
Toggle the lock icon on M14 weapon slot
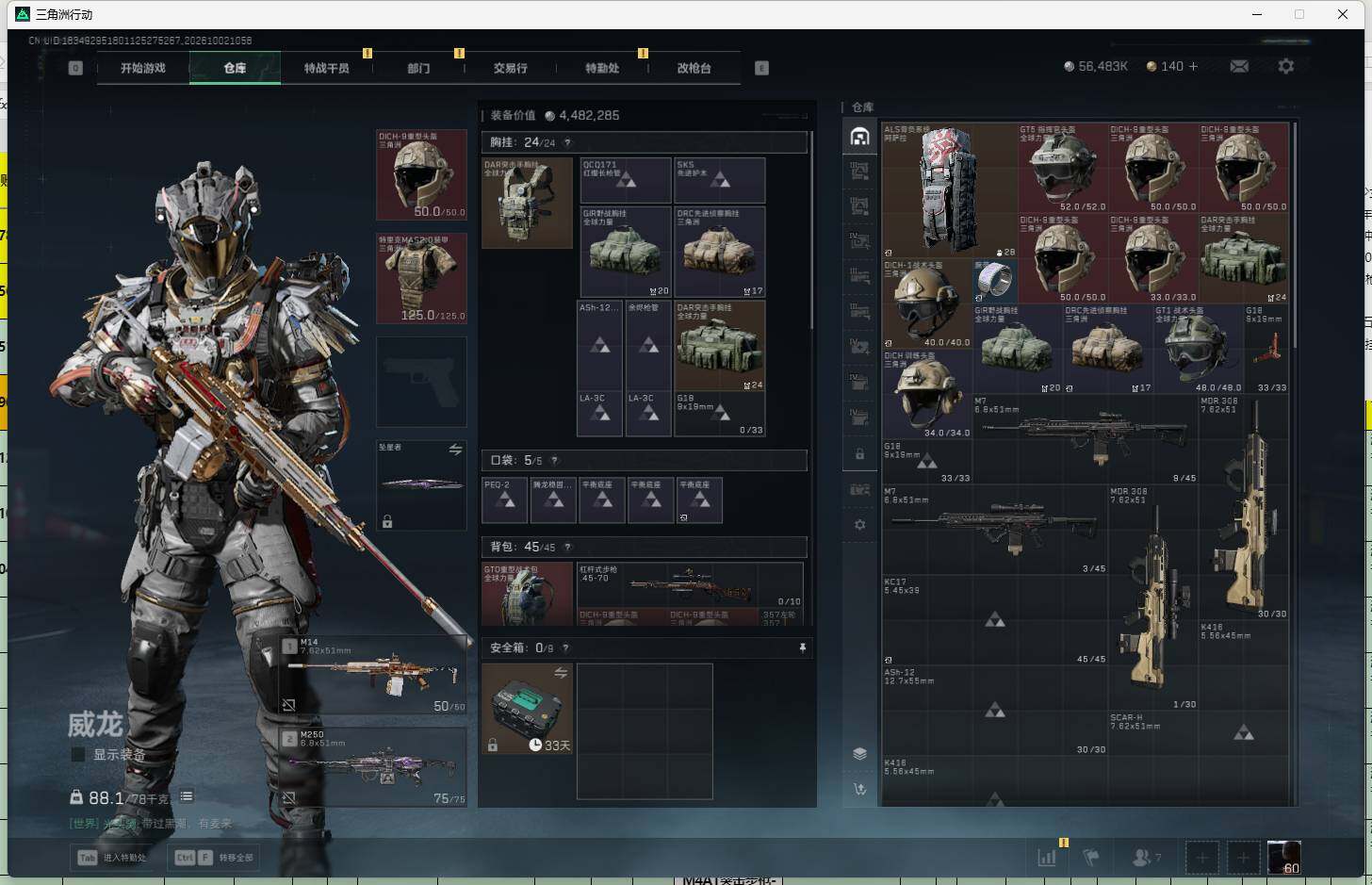pyautogui.click(x=288, y=705)
